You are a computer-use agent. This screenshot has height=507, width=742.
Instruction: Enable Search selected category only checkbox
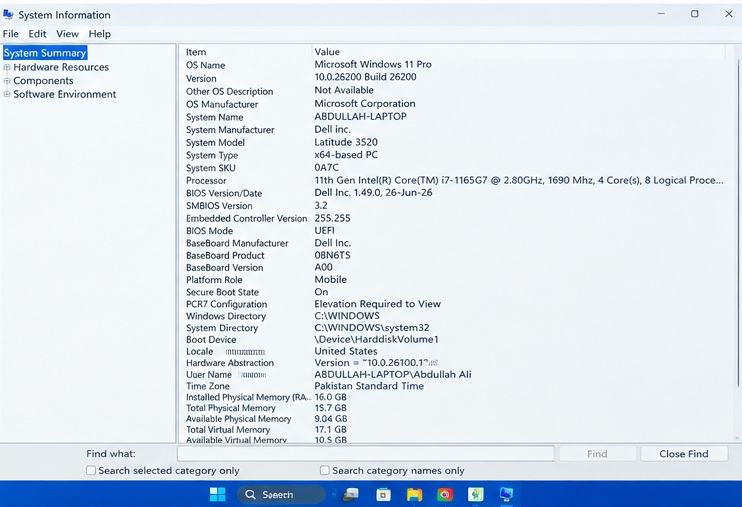91,471
